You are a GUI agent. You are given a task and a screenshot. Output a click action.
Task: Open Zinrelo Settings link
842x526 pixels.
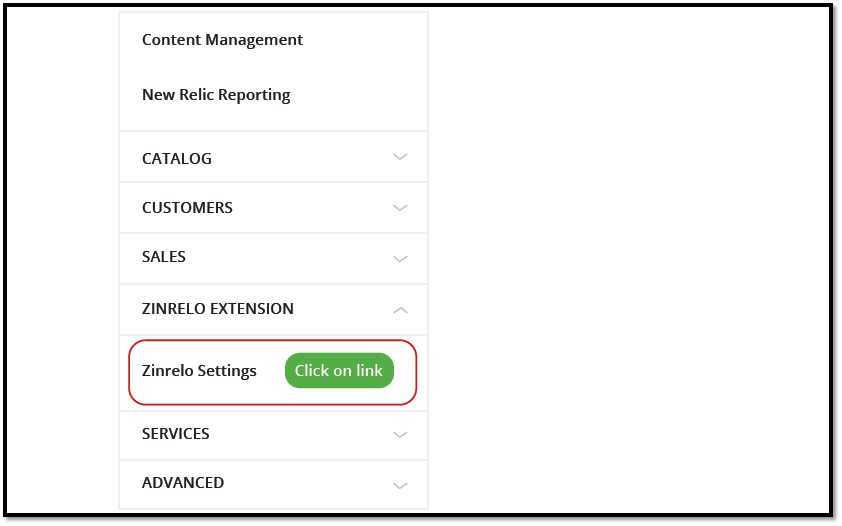[x=199, y=371]
